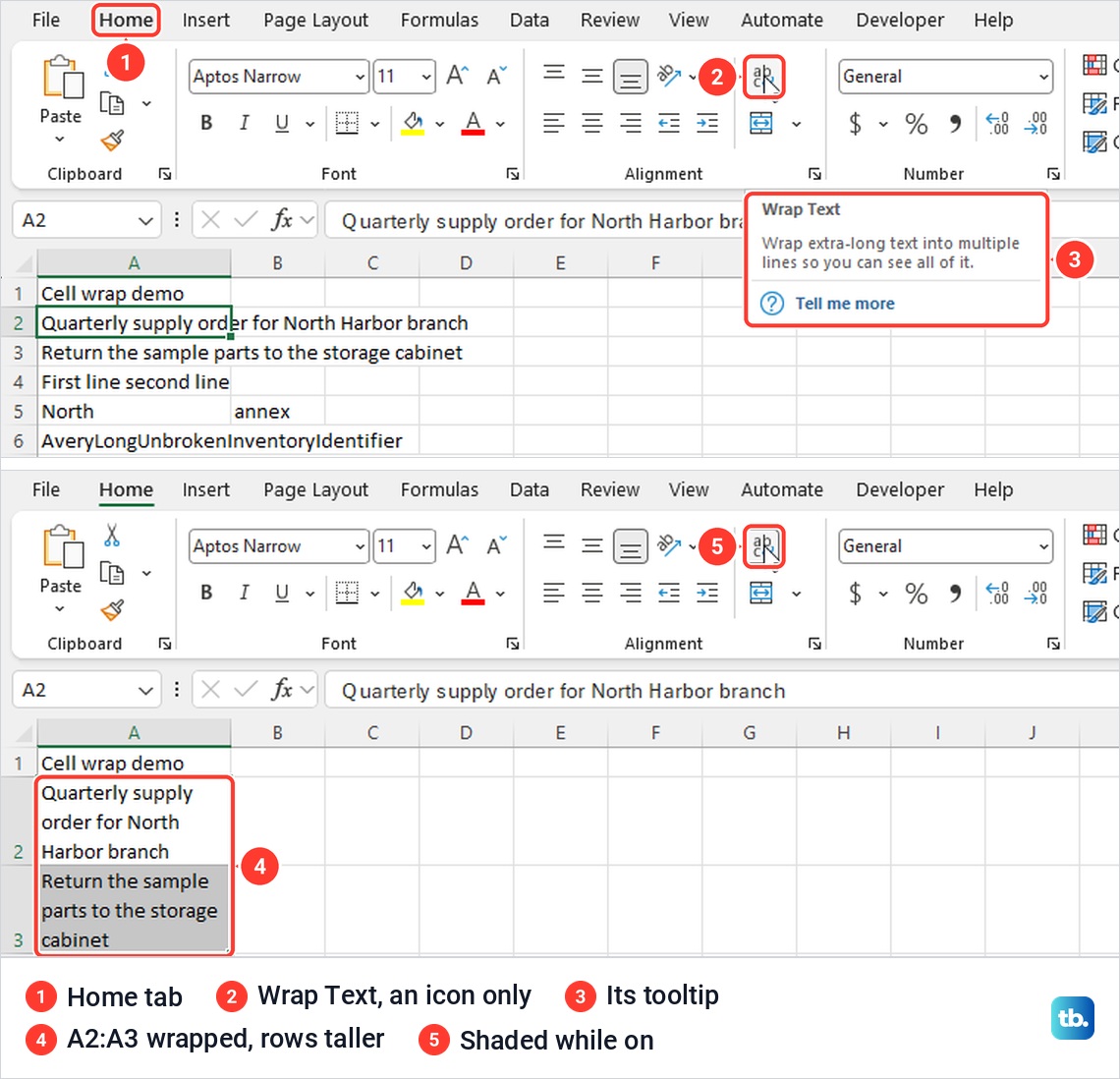The image size is (1120, 1079).
Task: Click Copy icon in upper screenshot ribbon
Action: (x=111, y=103)
